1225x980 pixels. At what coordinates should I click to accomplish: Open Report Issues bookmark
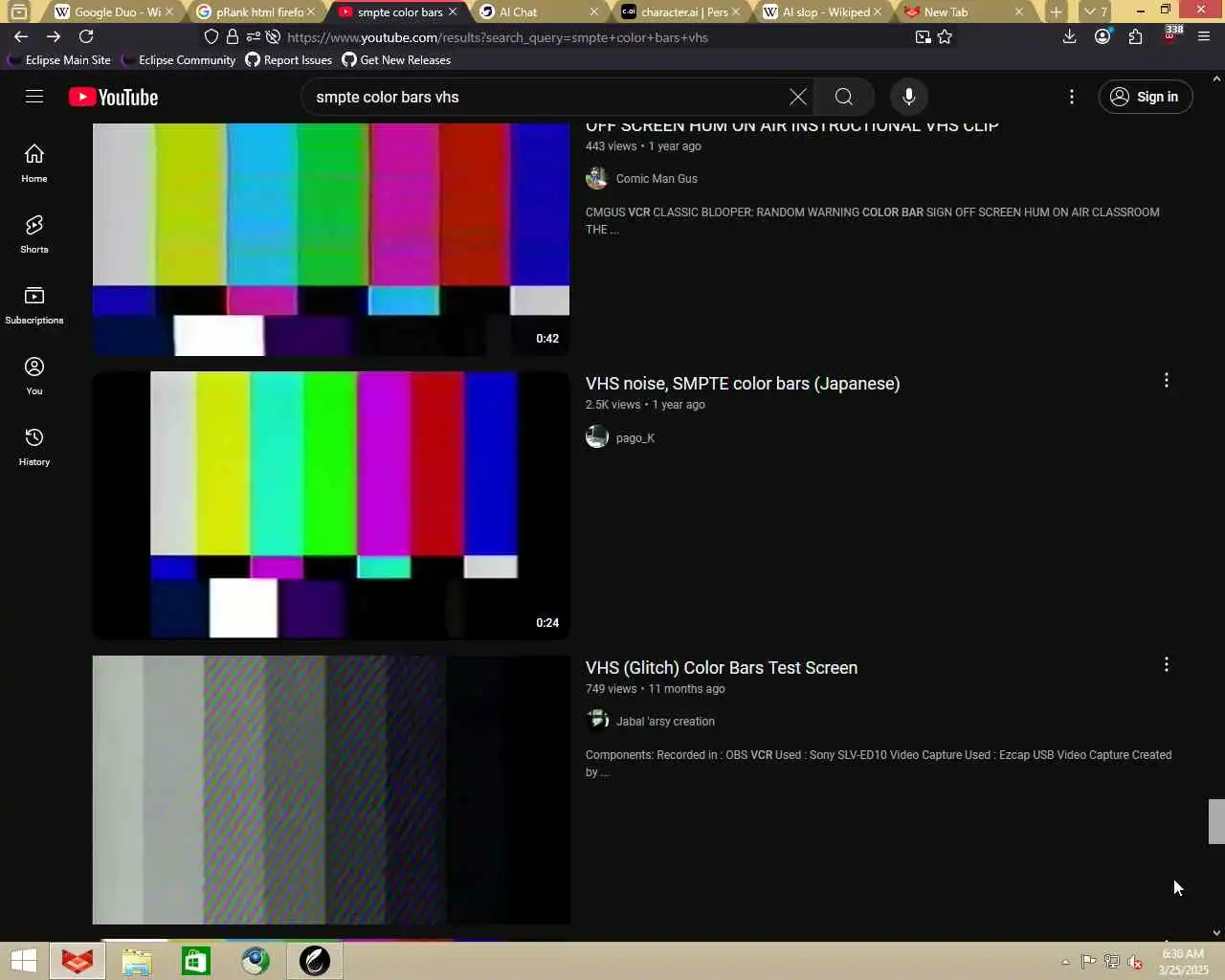(x=289, y=59)
